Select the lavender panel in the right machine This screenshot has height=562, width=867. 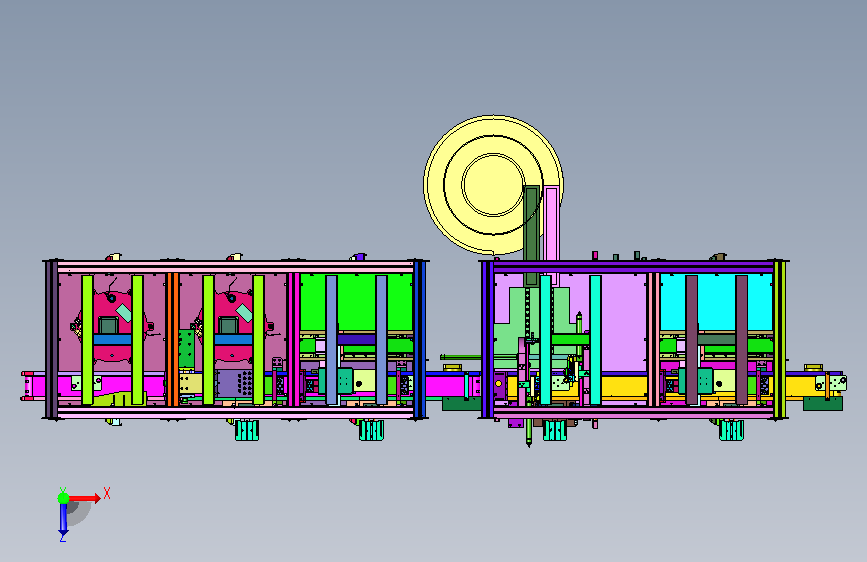point(624,322)
